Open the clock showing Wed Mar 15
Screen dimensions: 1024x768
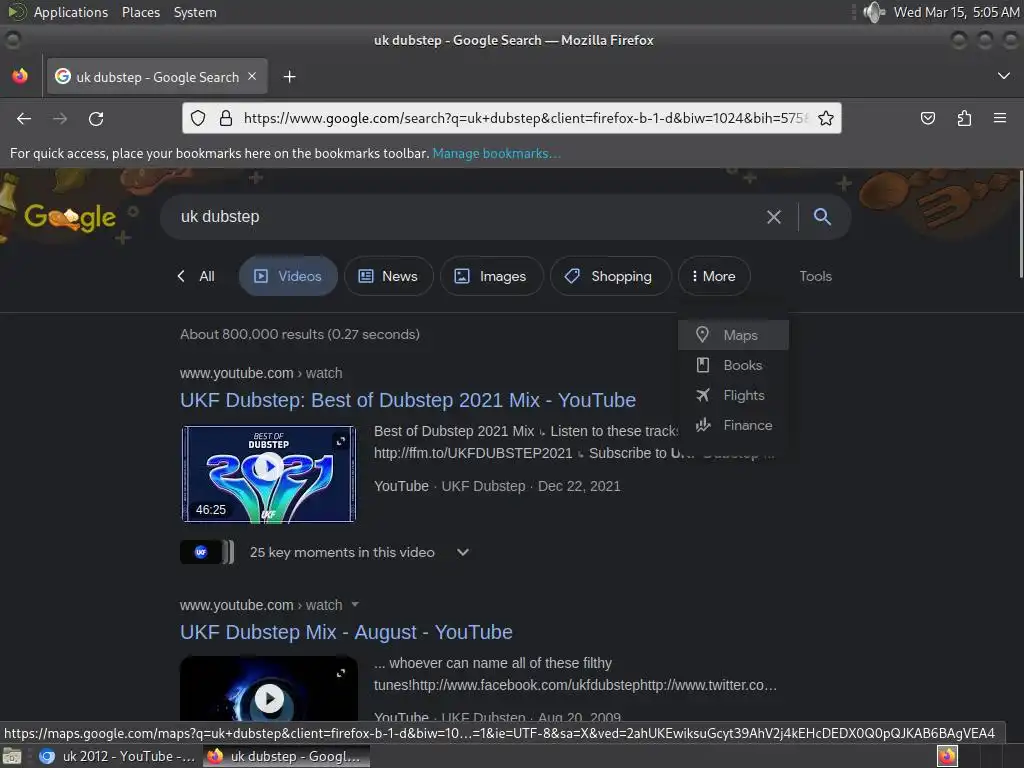[956, 12]
